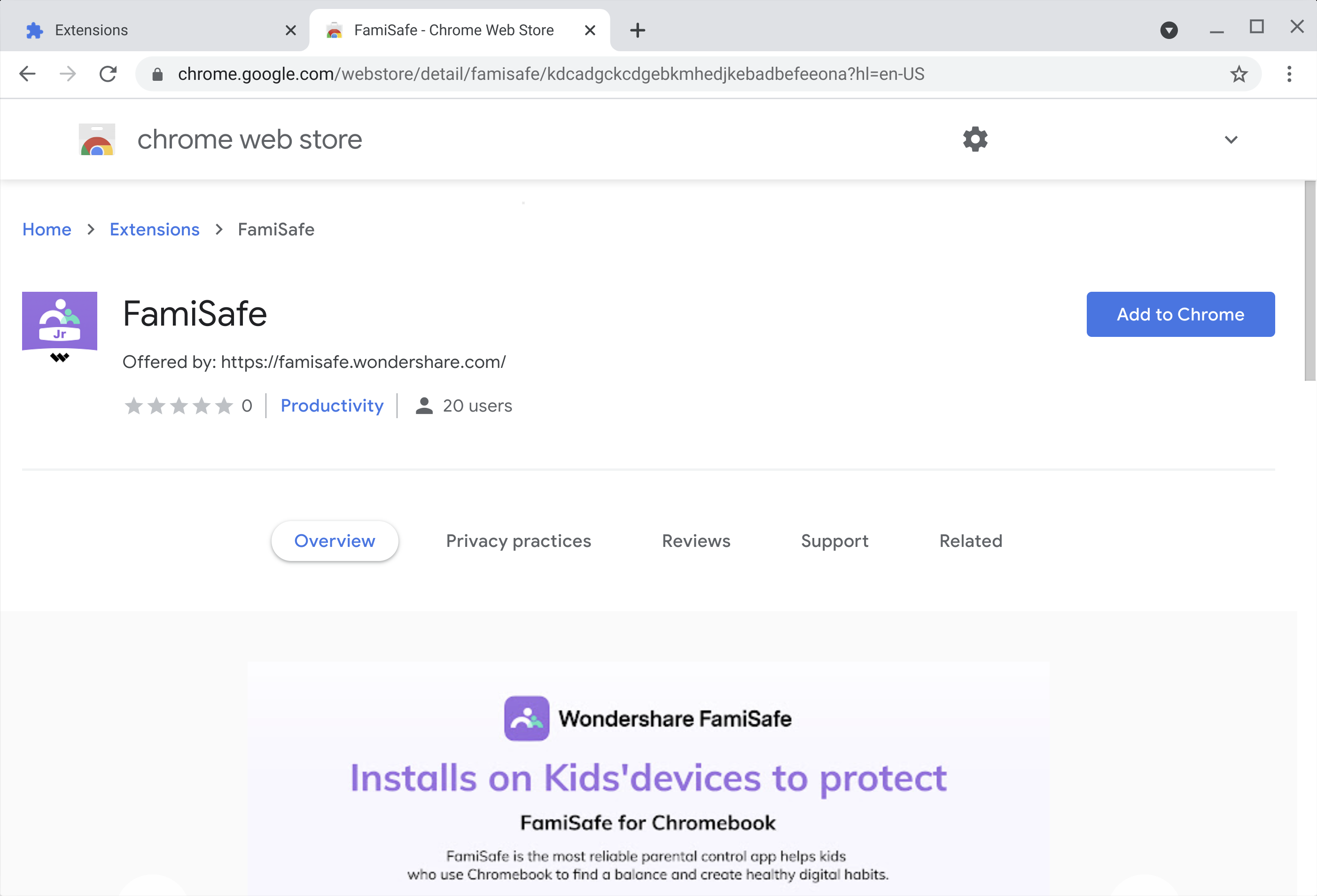Bookmark this page with the star
Image resolution: width=1317 pixels, height=896 pixels.
tap(1239, 74)
